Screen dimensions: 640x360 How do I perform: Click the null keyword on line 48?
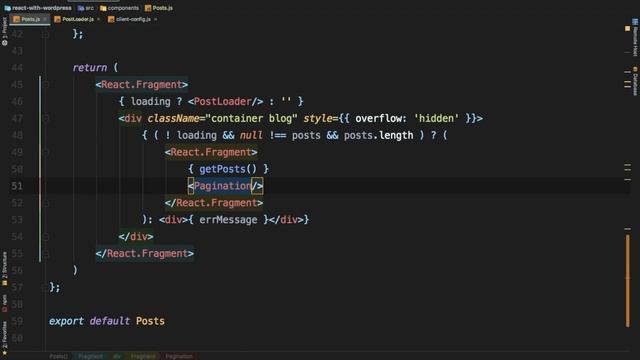pyautogui.click(x=251, y=136)
